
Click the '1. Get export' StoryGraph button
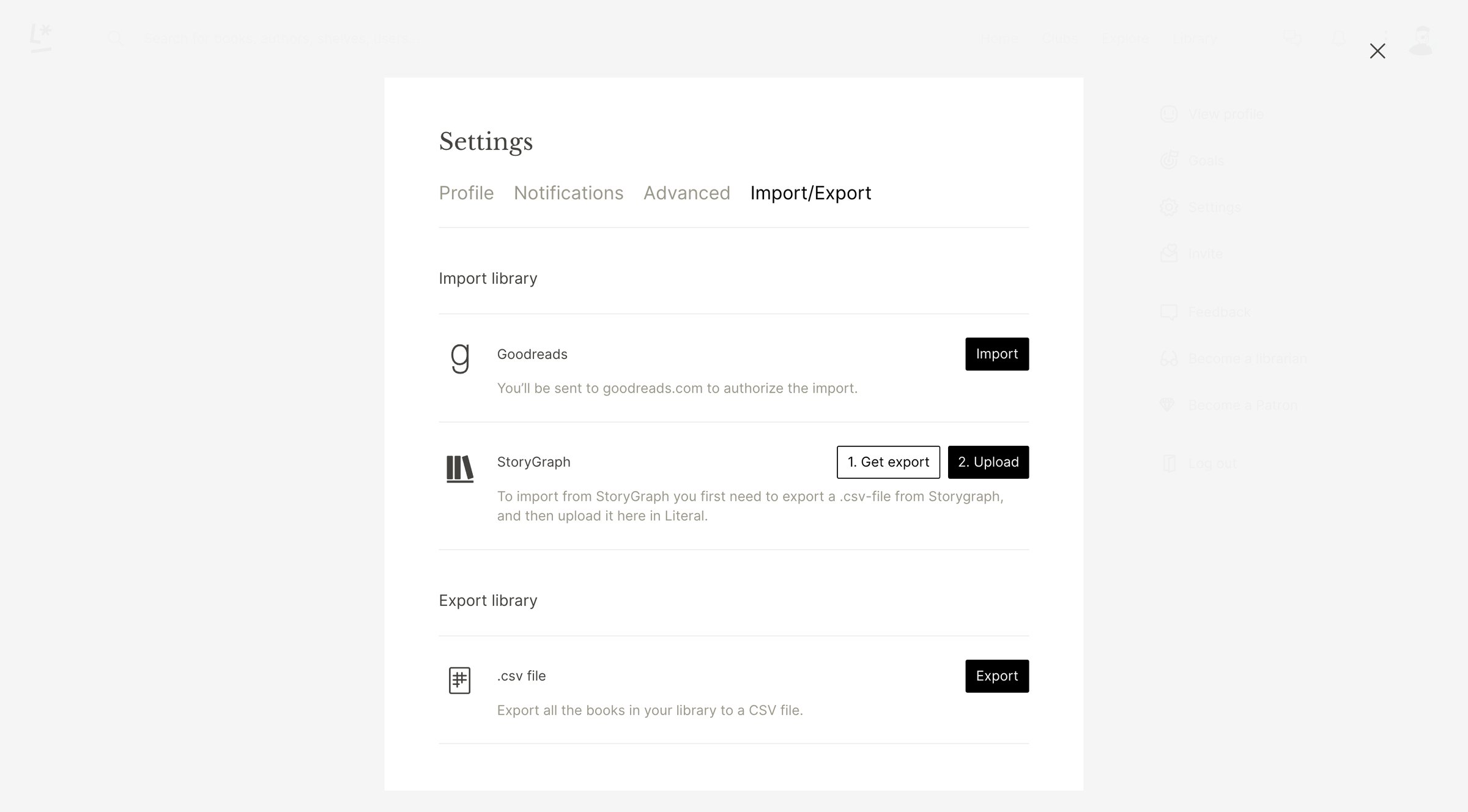click(x=888, y=462)
